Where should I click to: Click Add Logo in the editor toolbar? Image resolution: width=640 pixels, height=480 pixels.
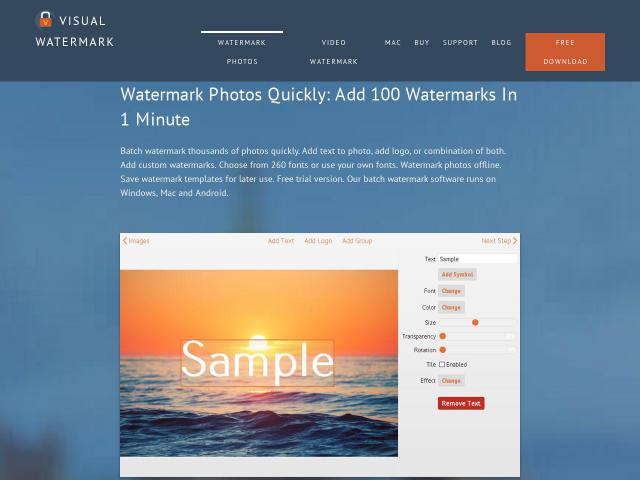coord(318,241)
